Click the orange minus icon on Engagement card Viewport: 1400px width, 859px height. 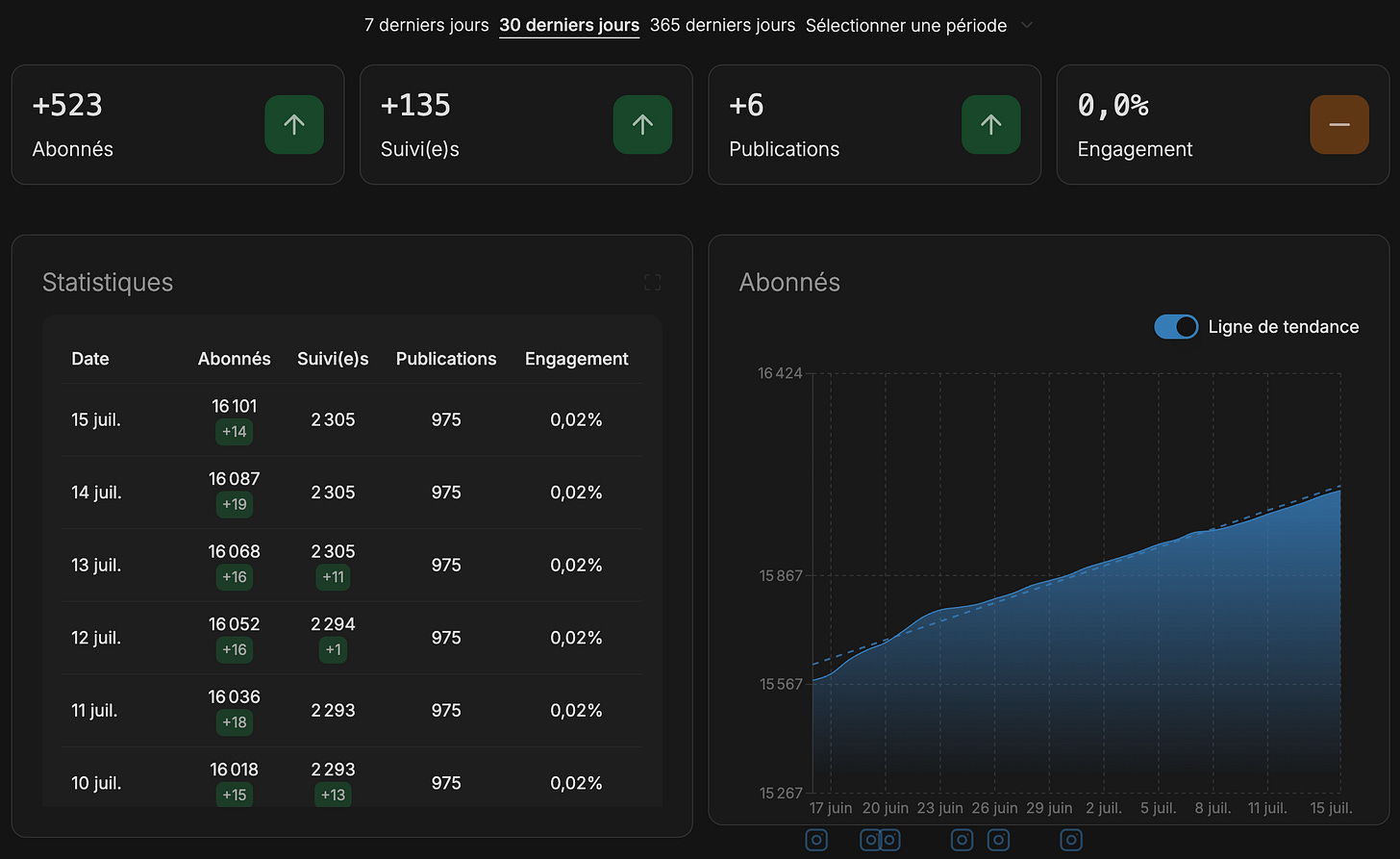pos(1338,124)
